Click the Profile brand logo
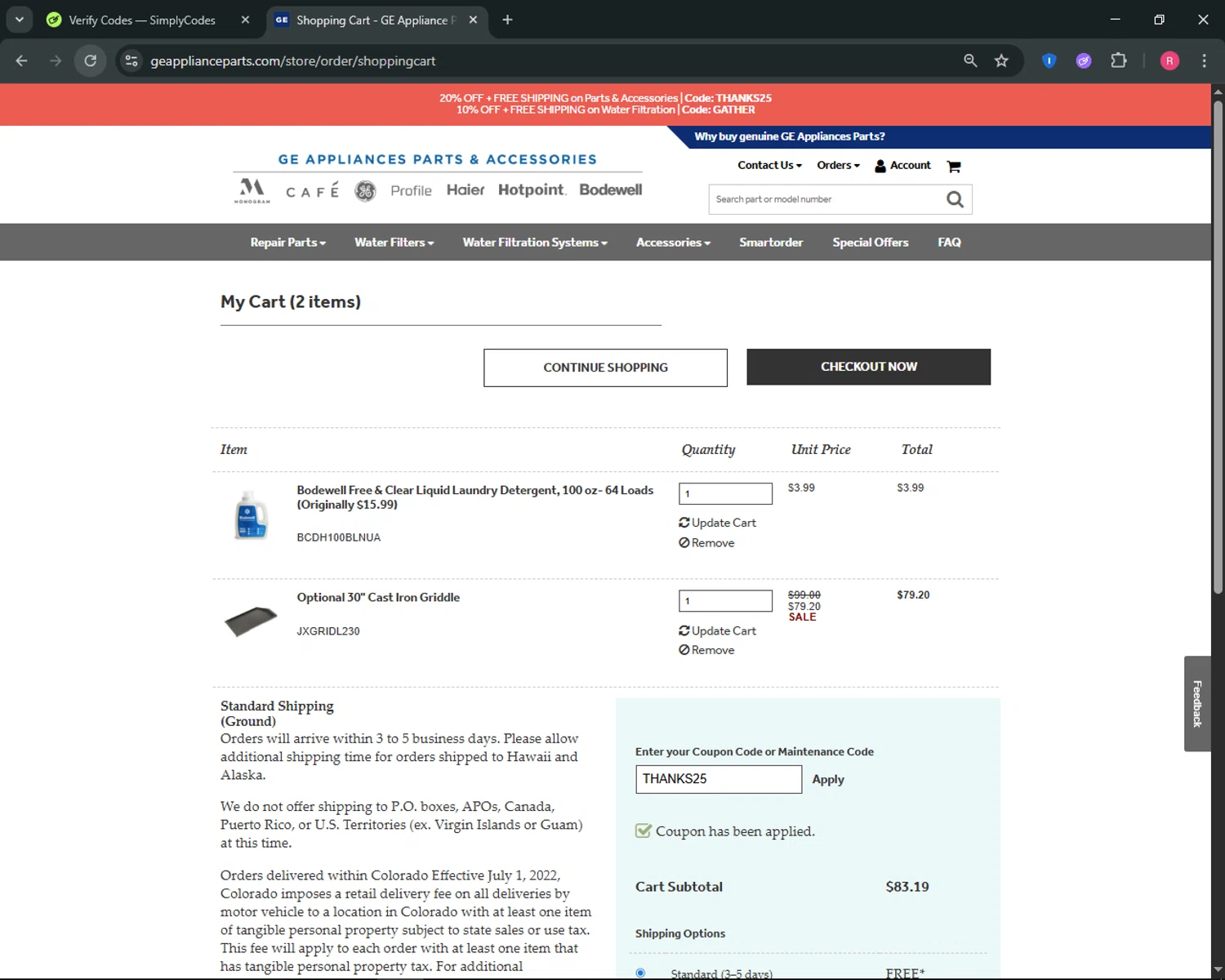This screenshot has height=980, width=1225. point(411,190)
